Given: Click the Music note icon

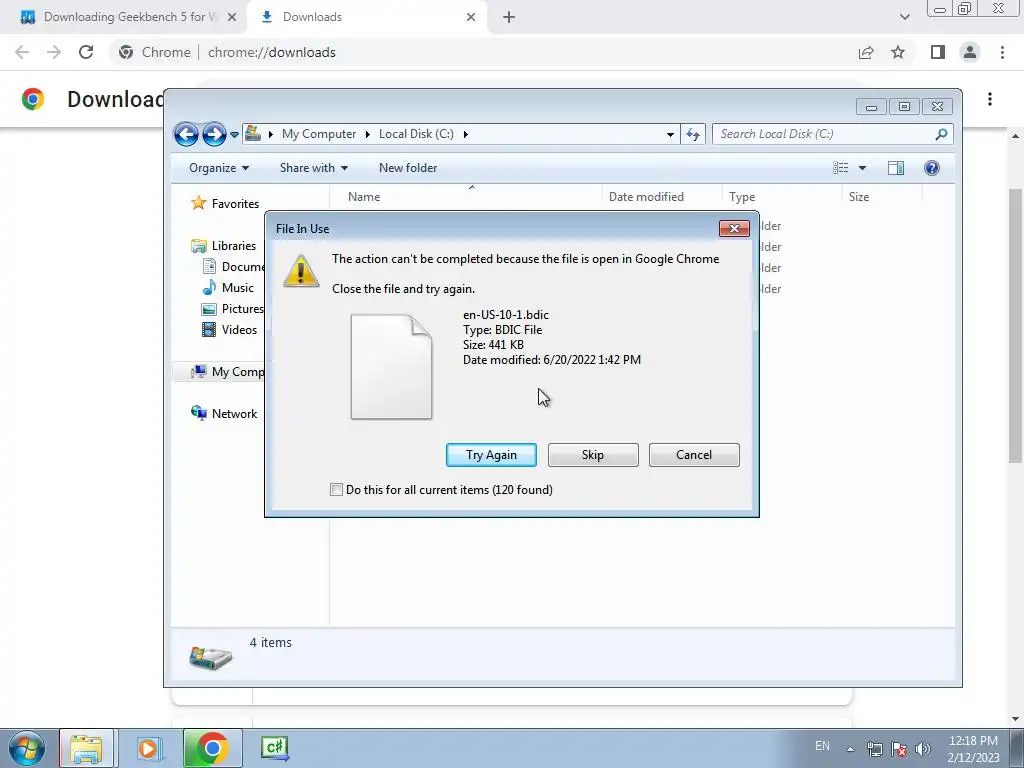Looking at the screenshot, I should 208,287.
